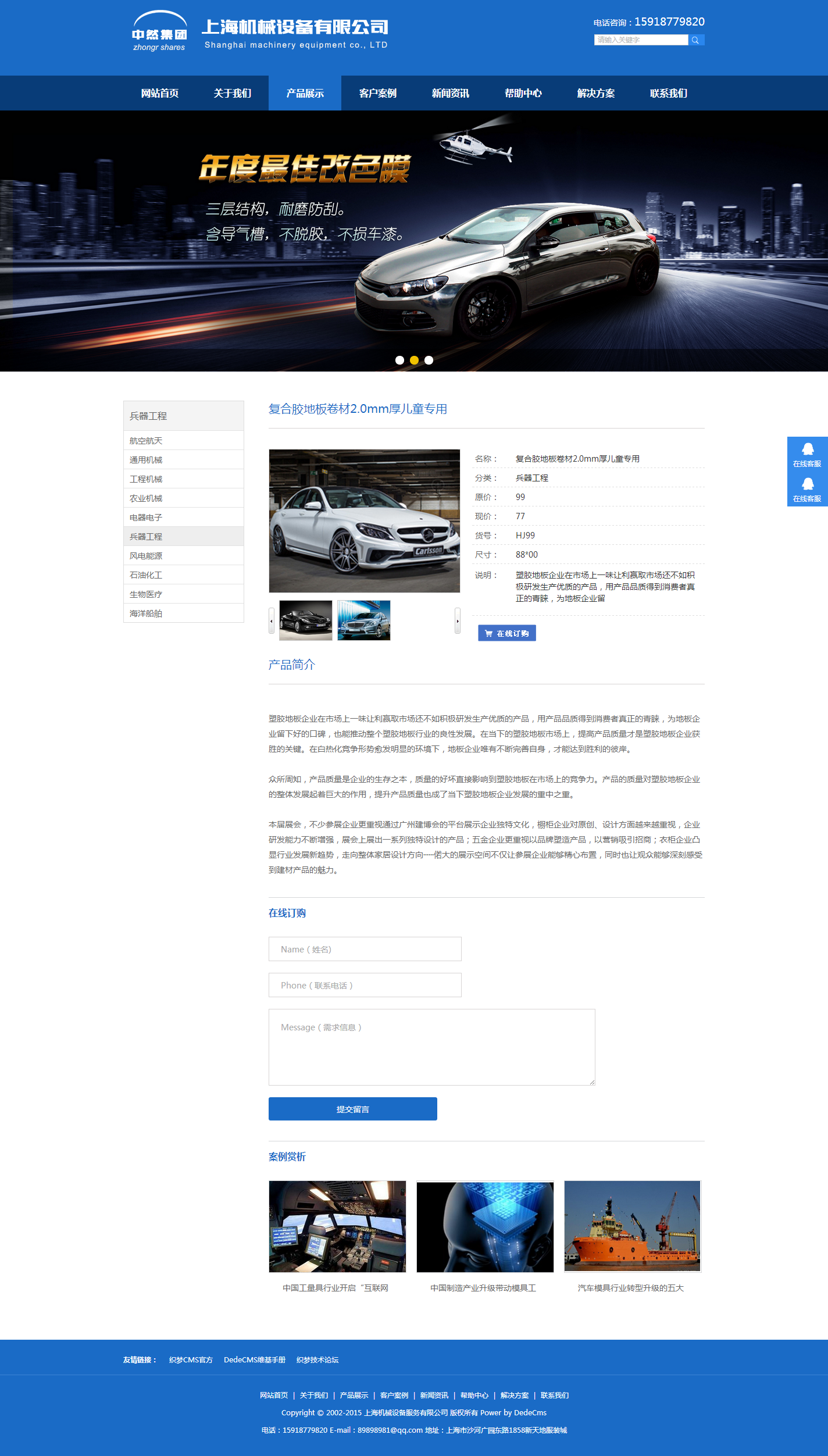828x1456 pixels.
Task: Click the Name (姓名) input field
Action: coord(365,949)
